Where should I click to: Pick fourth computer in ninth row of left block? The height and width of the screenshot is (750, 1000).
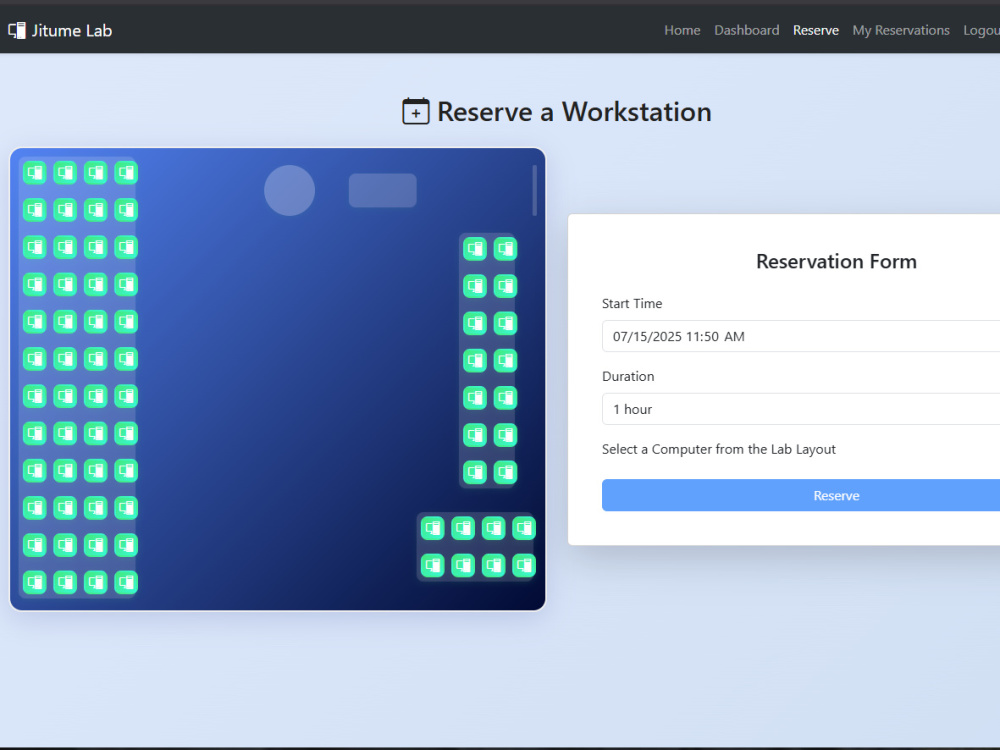[x=126, y=470]
